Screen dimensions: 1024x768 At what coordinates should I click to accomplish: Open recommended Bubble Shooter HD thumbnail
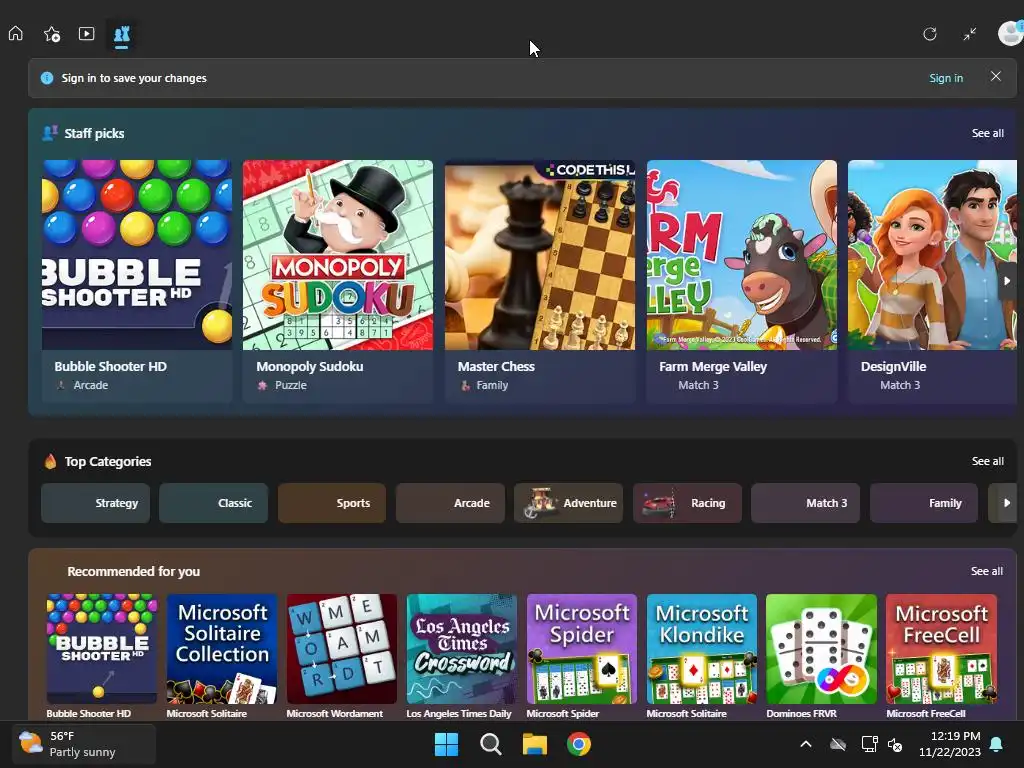click(102, 648)
